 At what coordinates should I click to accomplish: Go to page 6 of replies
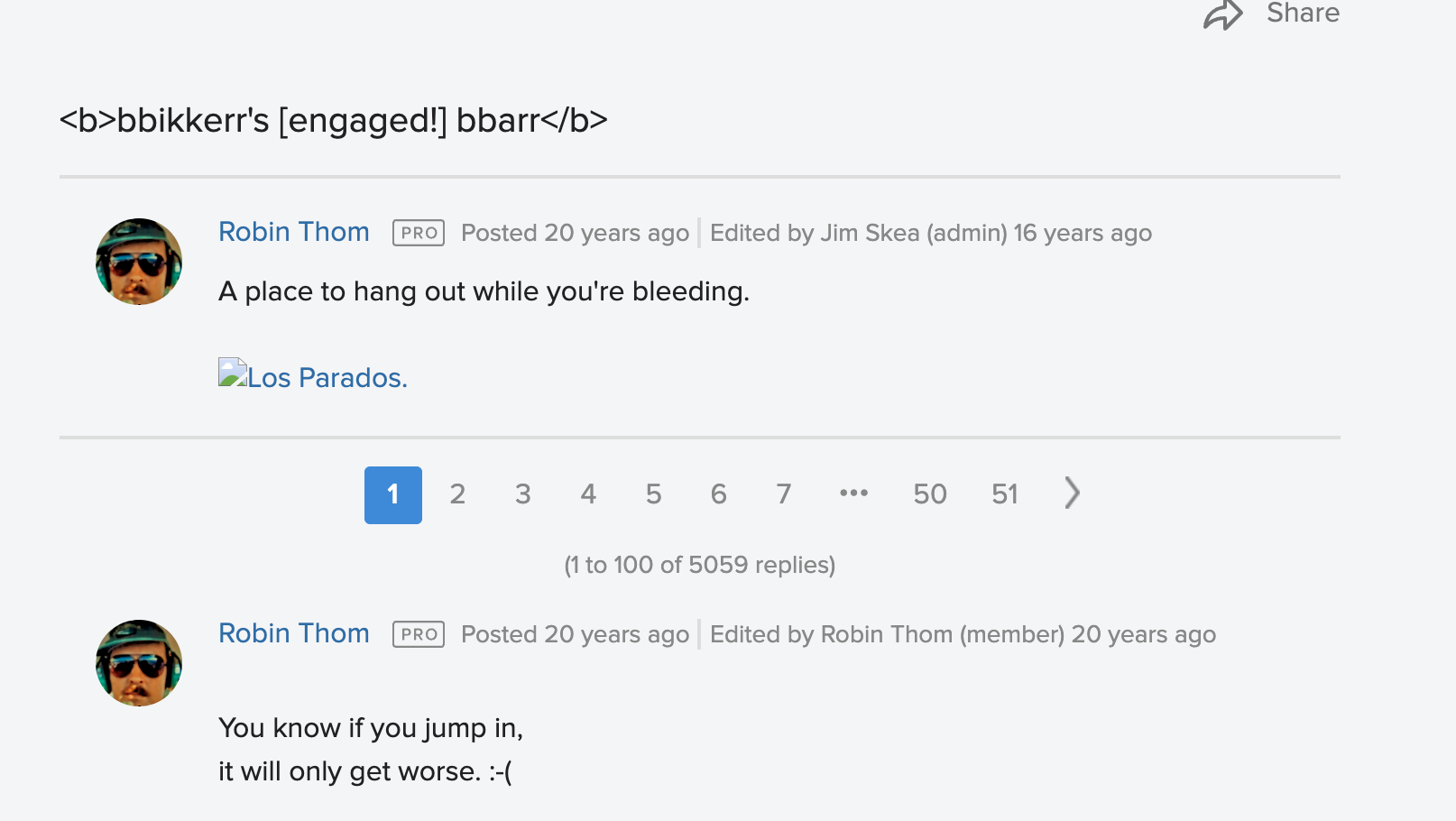tap(719, 494)
